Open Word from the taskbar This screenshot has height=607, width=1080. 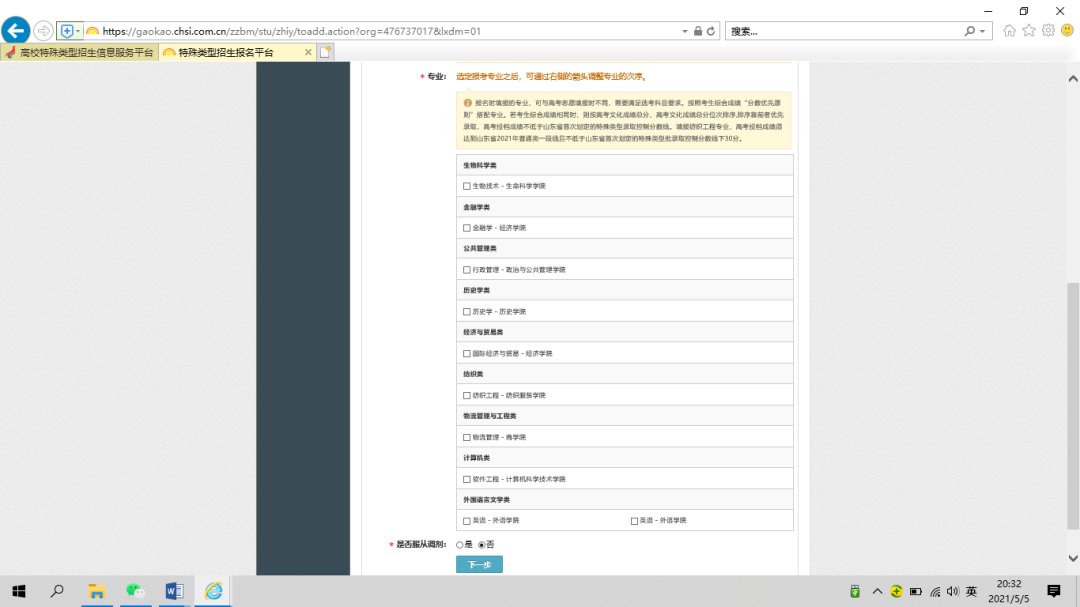click(174, 591)
